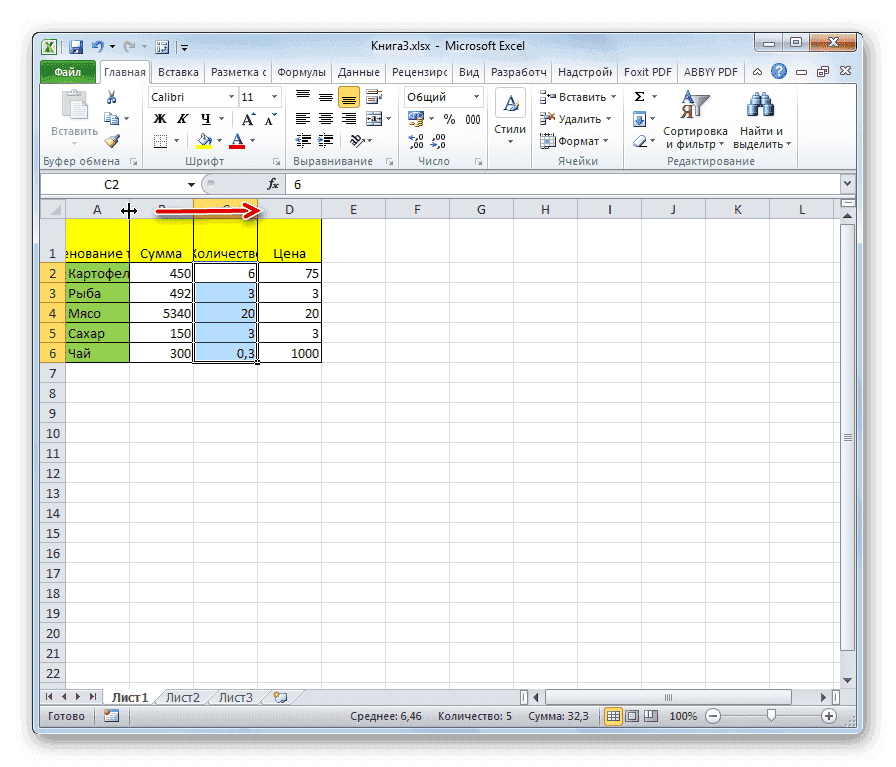Click the Файл button
Image resolution: width=896 pixels, height=767 pixels.
(x=68, y=72)
